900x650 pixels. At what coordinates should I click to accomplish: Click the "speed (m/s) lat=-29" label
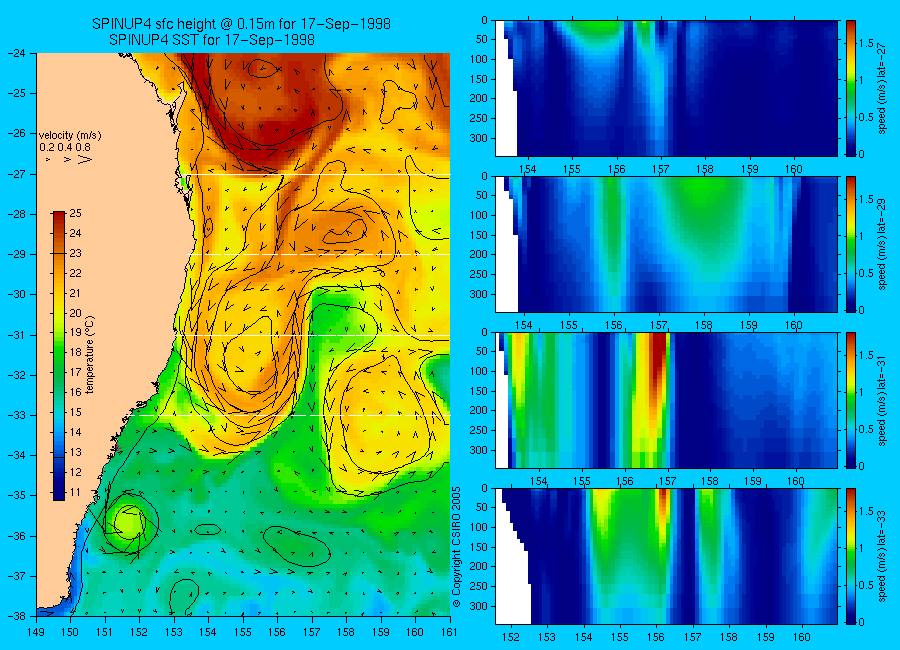tap(882, 244)
